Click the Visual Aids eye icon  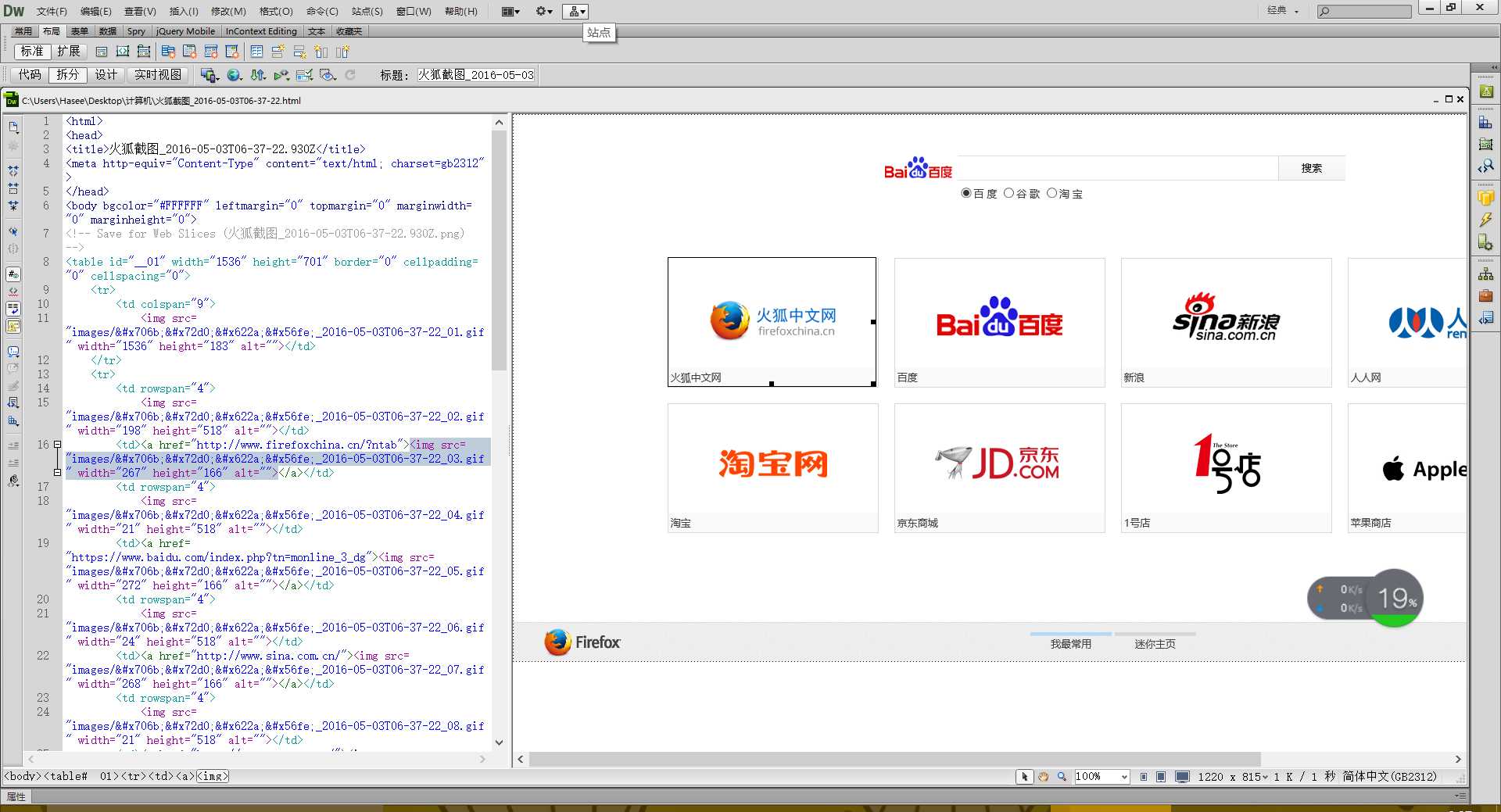coord(328,75)
